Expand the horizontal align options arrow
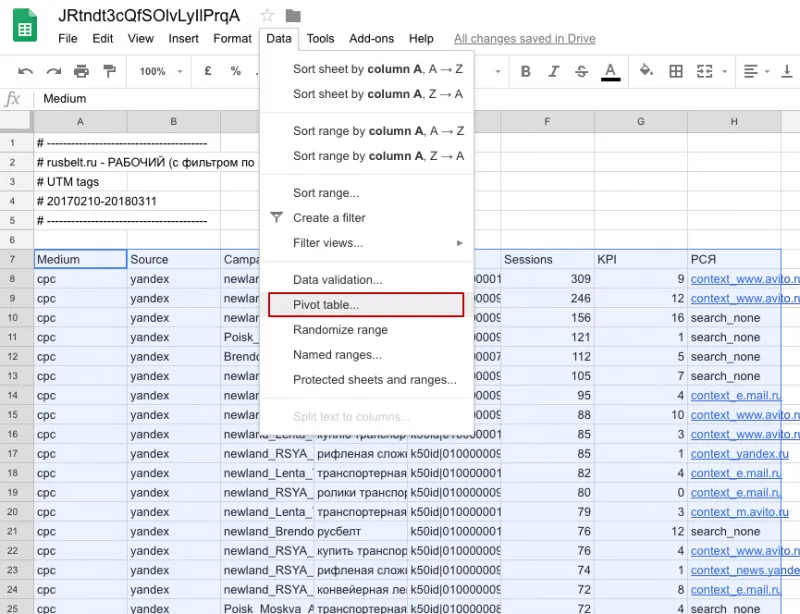This screenshot has height=614, width=800. 767,71
